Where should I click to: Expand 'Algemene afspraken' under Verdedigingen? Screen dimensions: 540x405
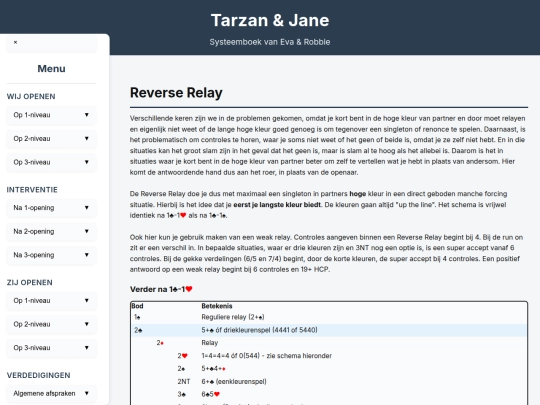click(51, 393)
